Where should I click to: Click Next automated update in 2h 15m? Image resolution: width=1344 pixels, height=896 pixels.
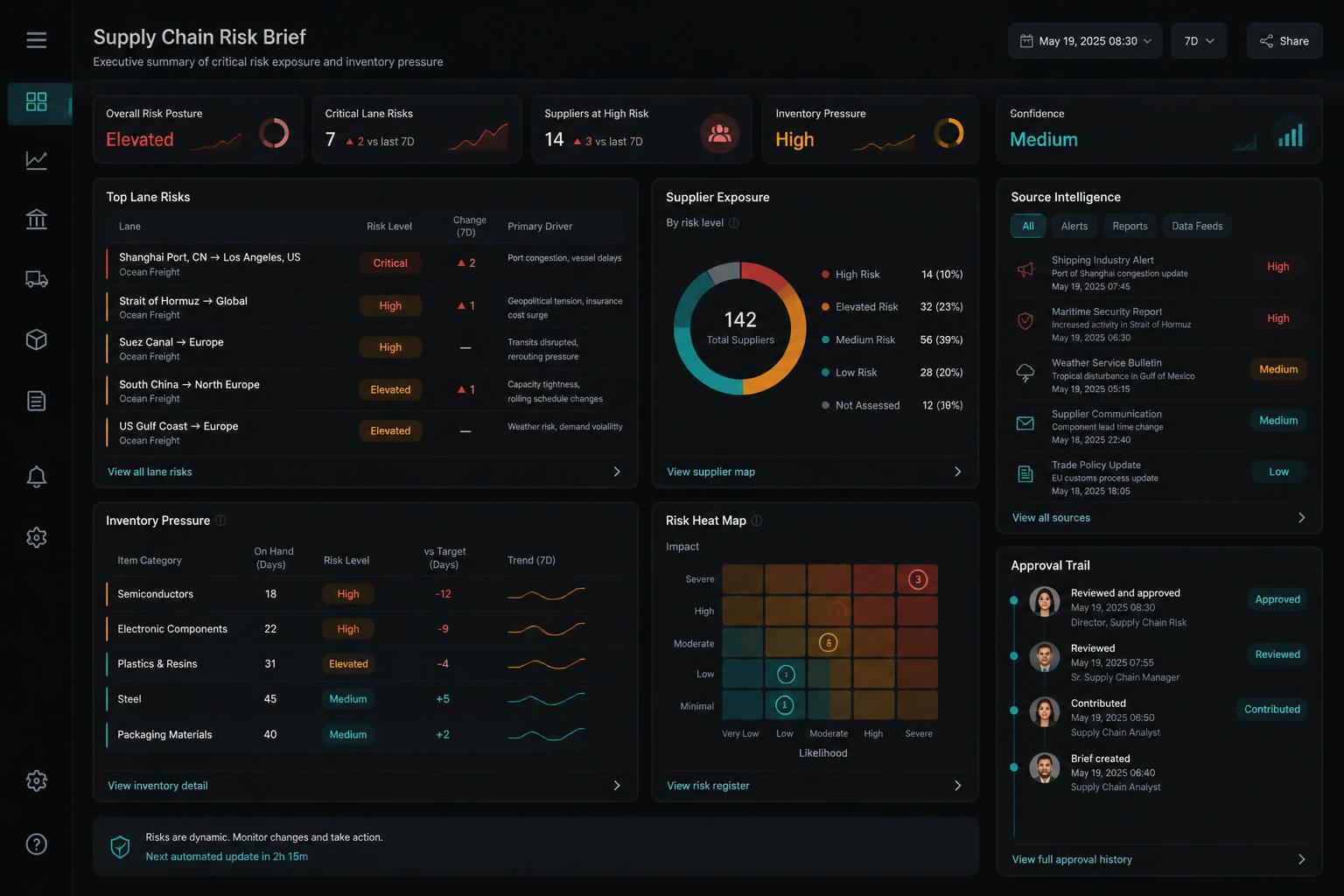(x=227, y=857)
